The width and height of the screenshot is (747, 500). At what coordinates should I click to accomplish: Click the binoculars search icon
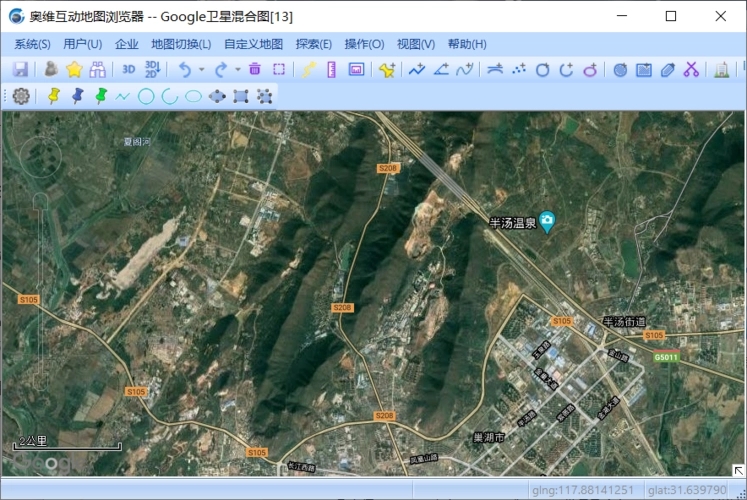98,70
